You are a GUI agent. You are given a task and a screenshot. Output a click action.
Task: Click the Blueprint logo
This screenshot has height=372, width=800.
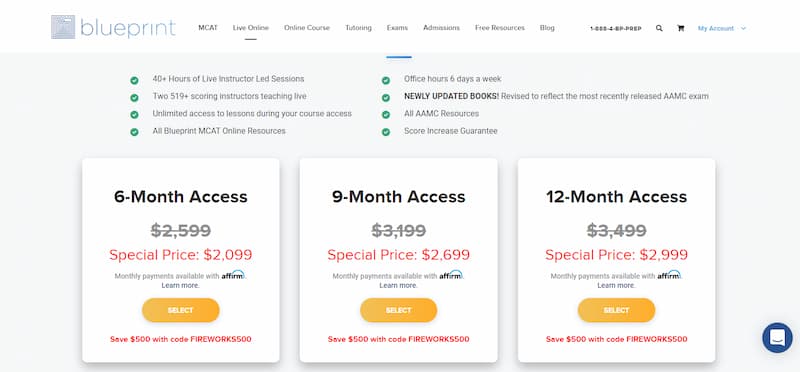pos(113,27)
